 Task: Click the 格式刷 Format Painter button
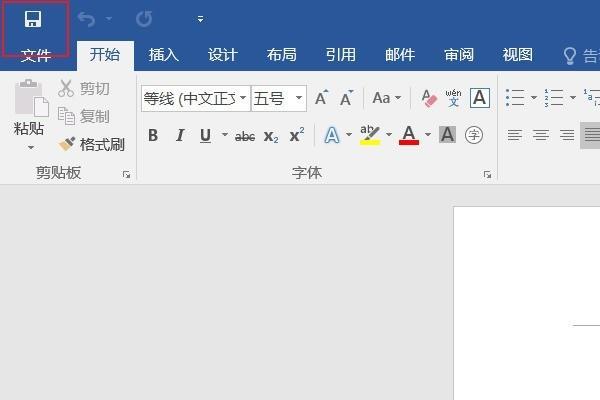point(92,144)
